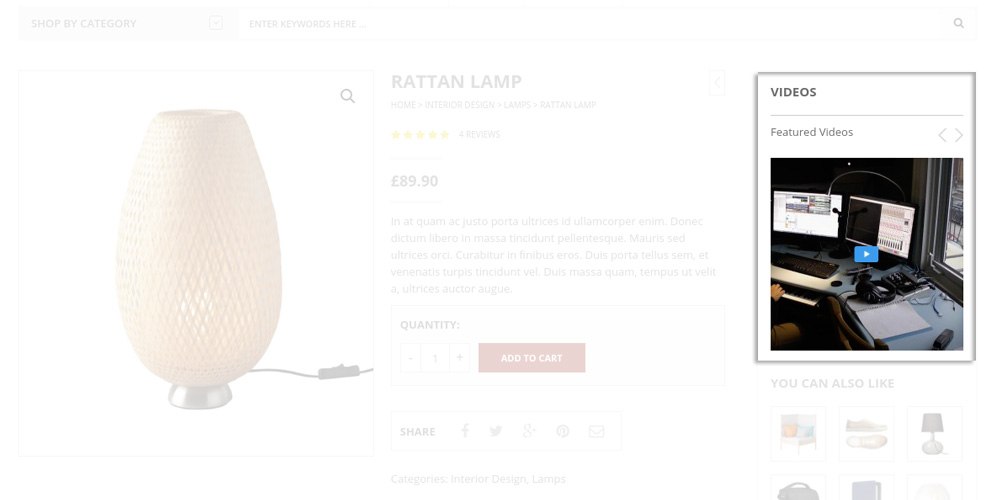Screen dimensions: 1000x500
Task: Click previous product chevron beside title
Action: pos(716,83)
